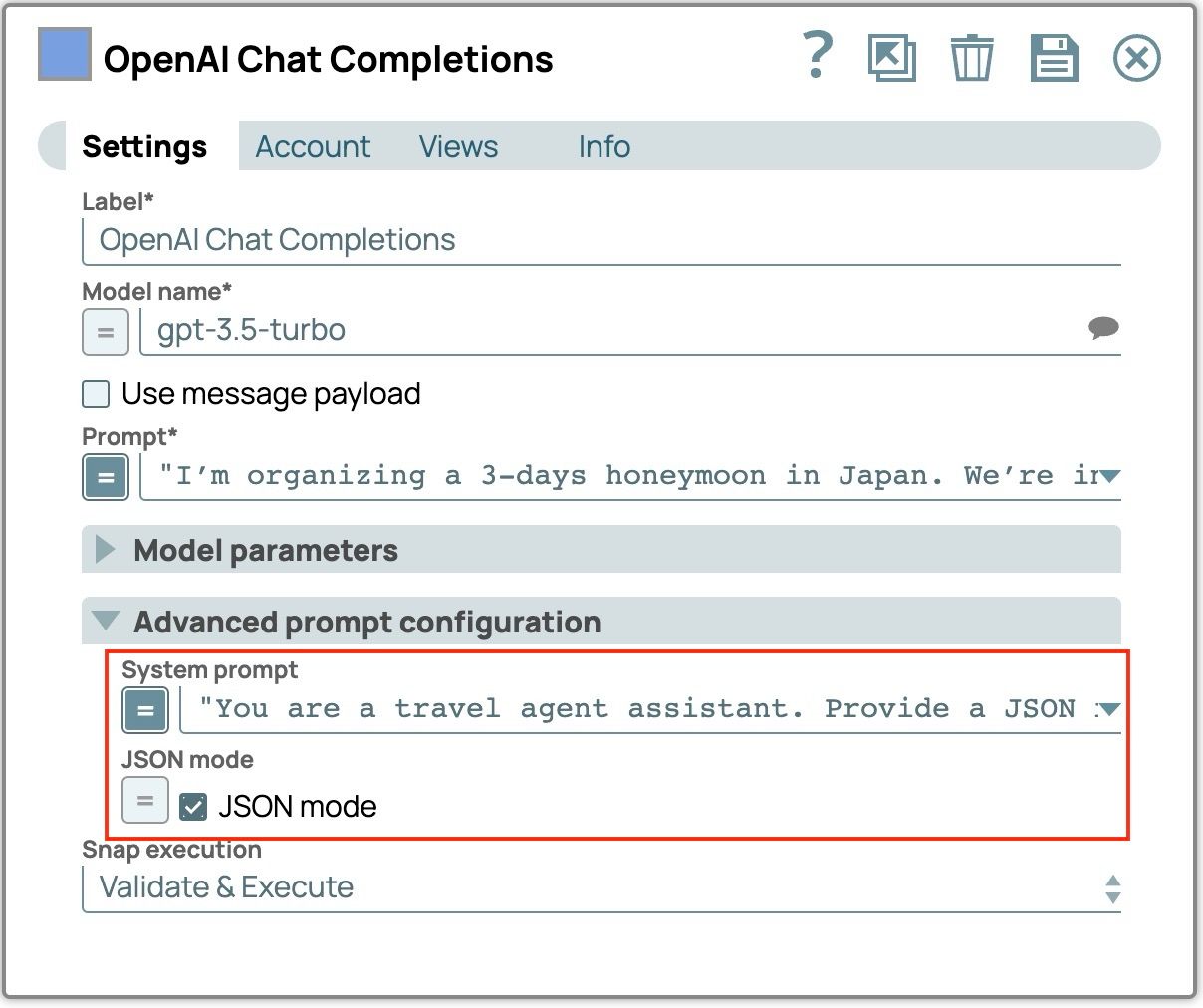
Task: Delete the snap with trash icon
Action: pyautogui.click(x=971, y=58)
